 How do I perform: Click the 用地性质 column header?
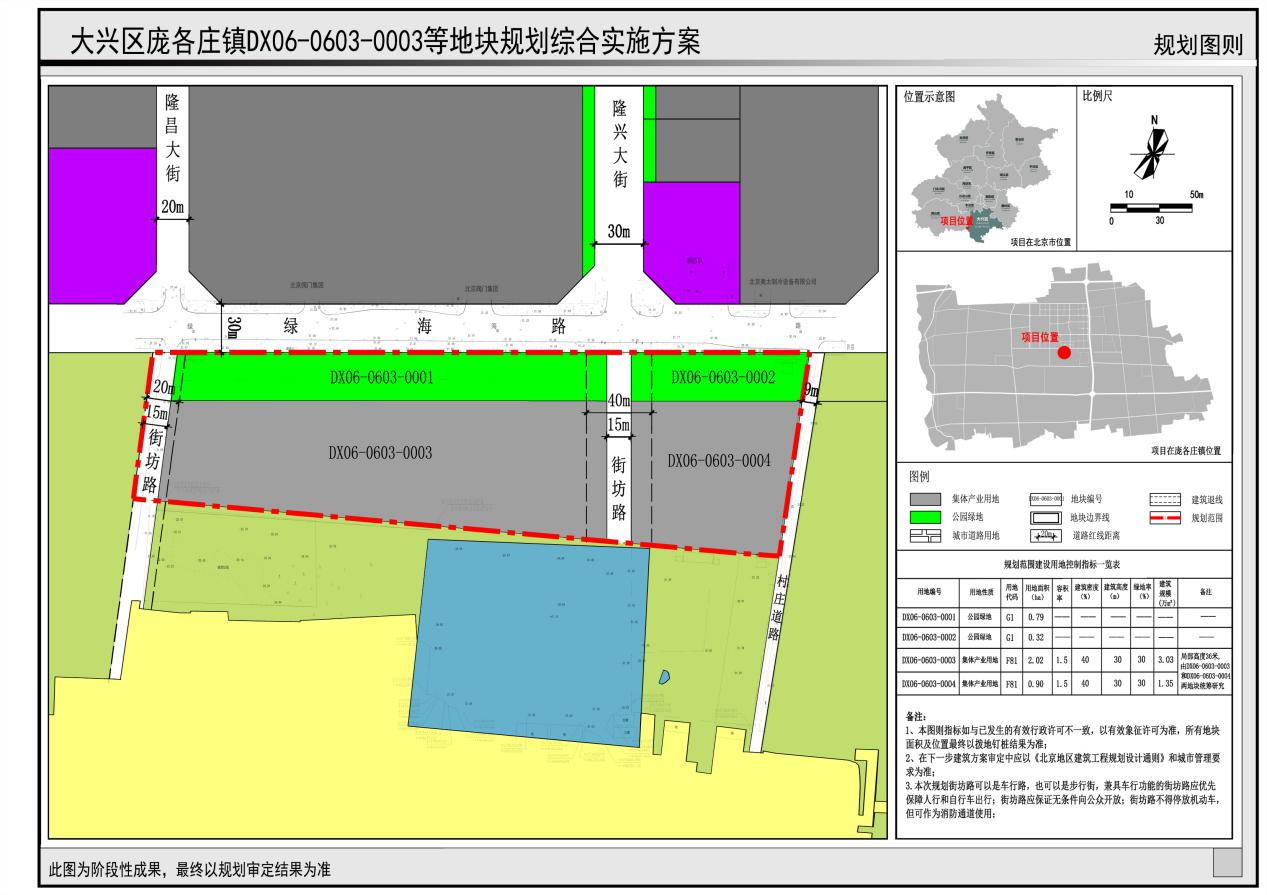pos(981,592)
